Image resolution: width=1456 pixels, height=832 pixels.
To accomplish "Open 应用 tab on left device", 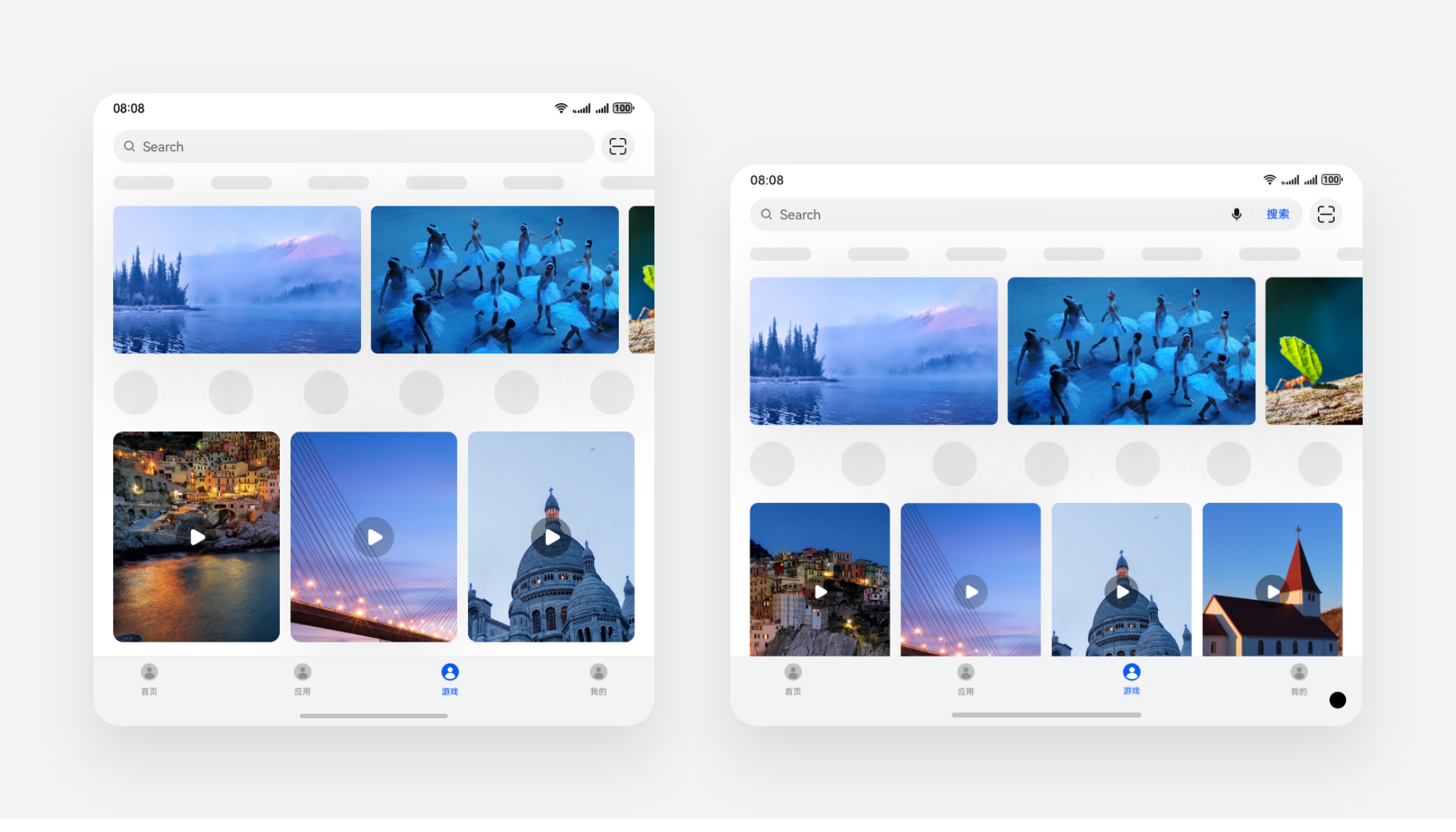I will [x=303, y=679].
